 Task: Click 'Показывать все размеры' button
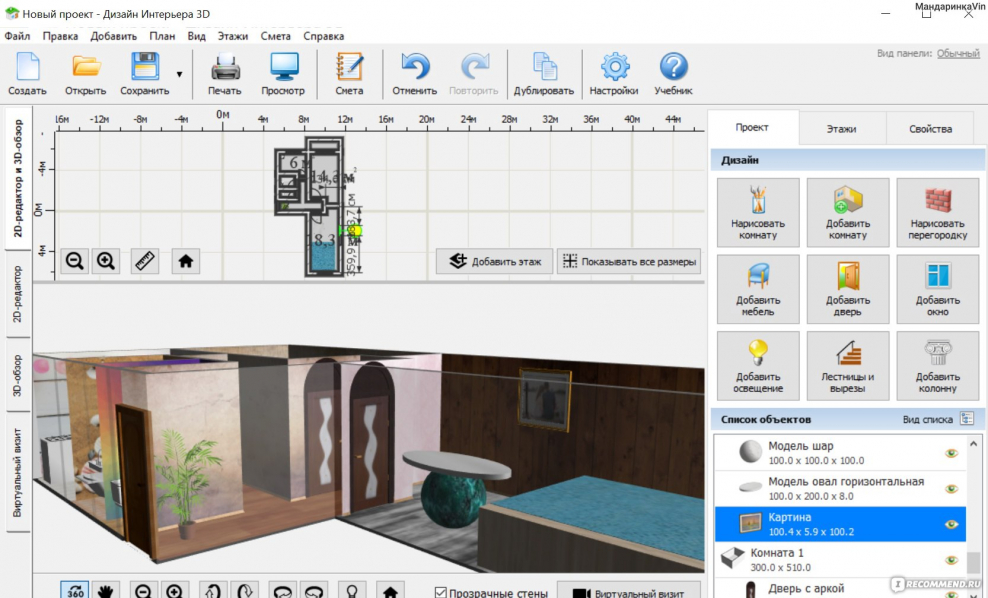pos(629,262)
